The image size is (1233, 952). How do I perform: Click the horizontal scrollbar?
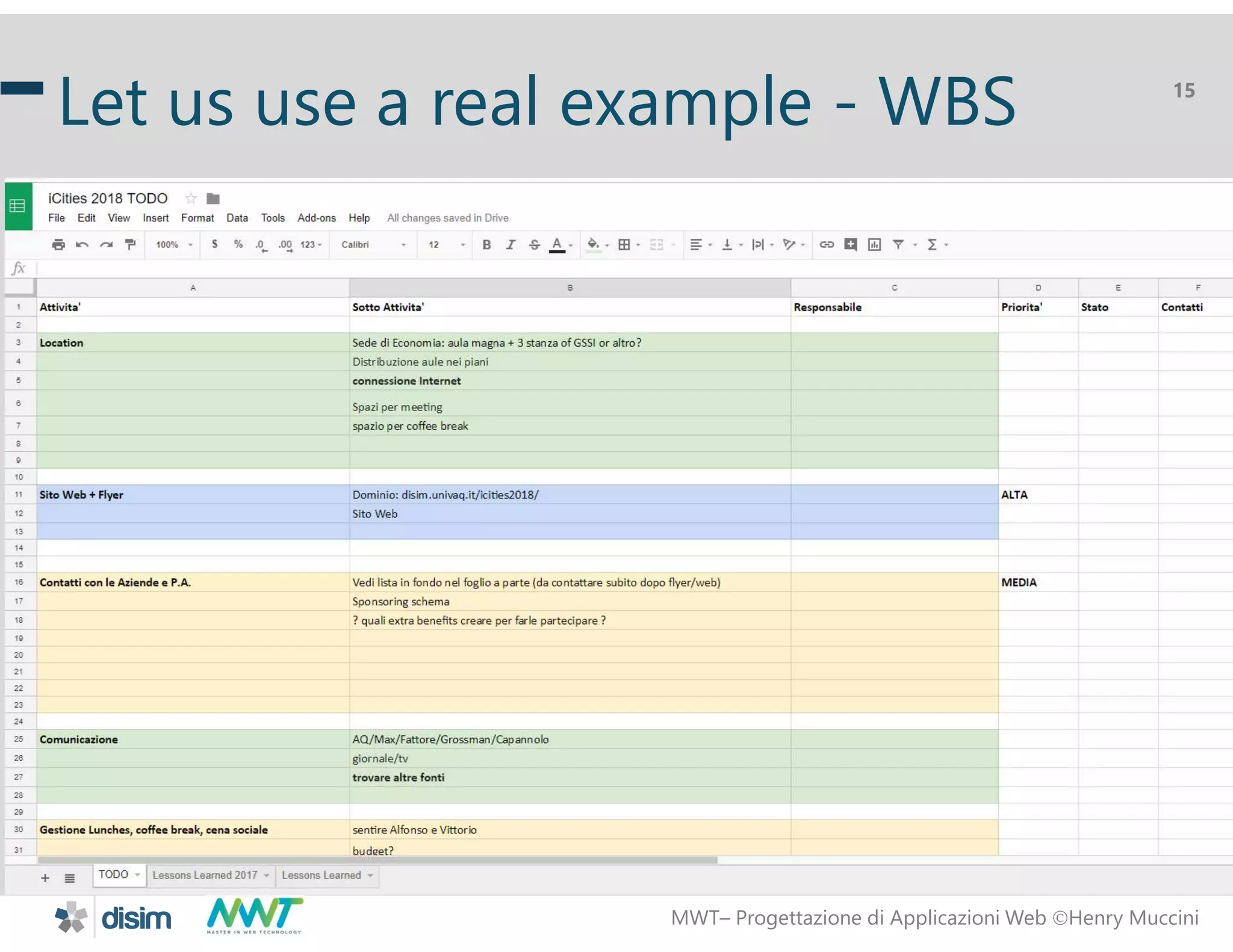click(377, 860)
